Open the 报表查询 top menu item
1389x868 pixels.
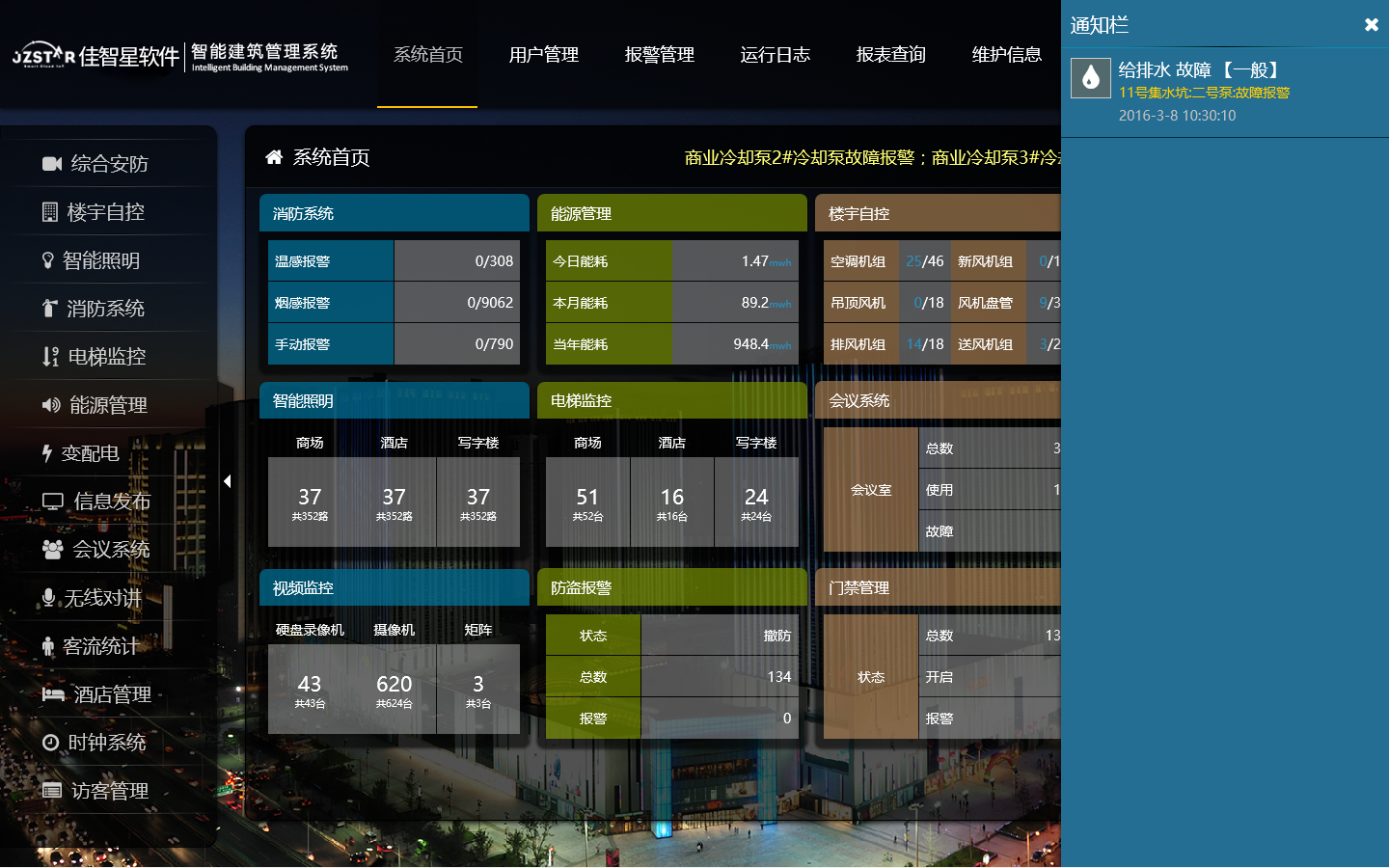point(891,55)
